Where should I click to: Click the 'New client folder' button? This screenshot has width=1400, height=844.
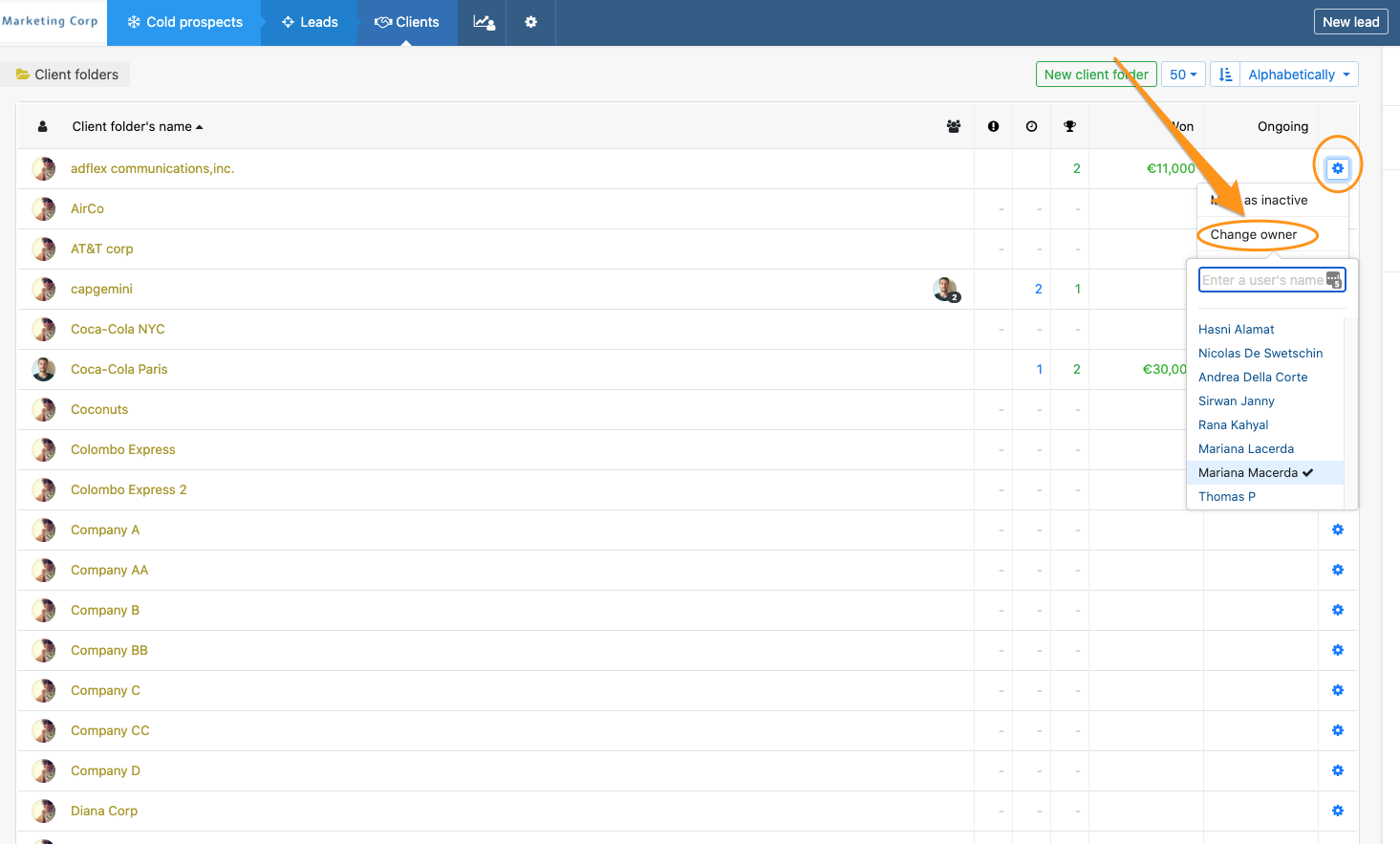(x=1096, y=74)
